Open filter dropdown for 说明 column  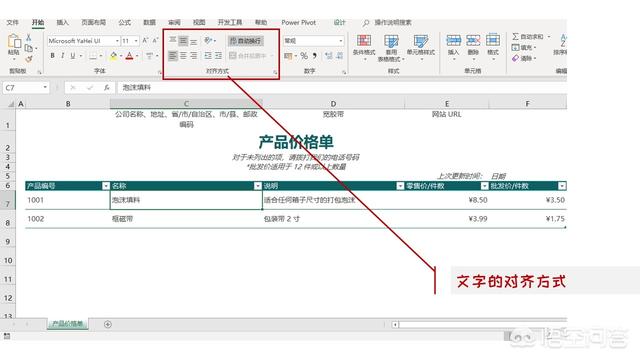coord(400,186)
